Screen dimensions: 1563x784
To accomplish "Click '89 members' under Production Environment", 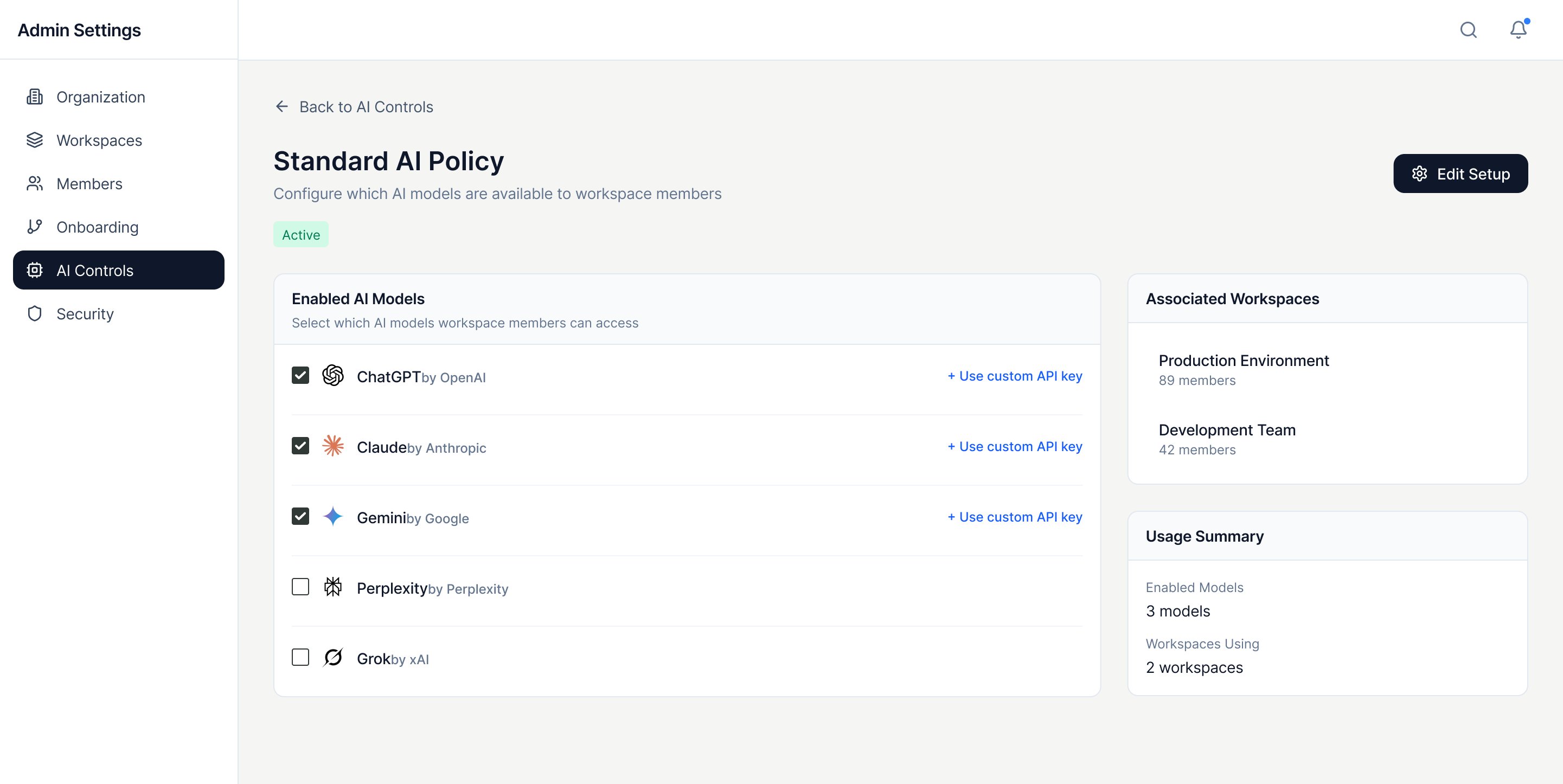I will coord(1197,381).
